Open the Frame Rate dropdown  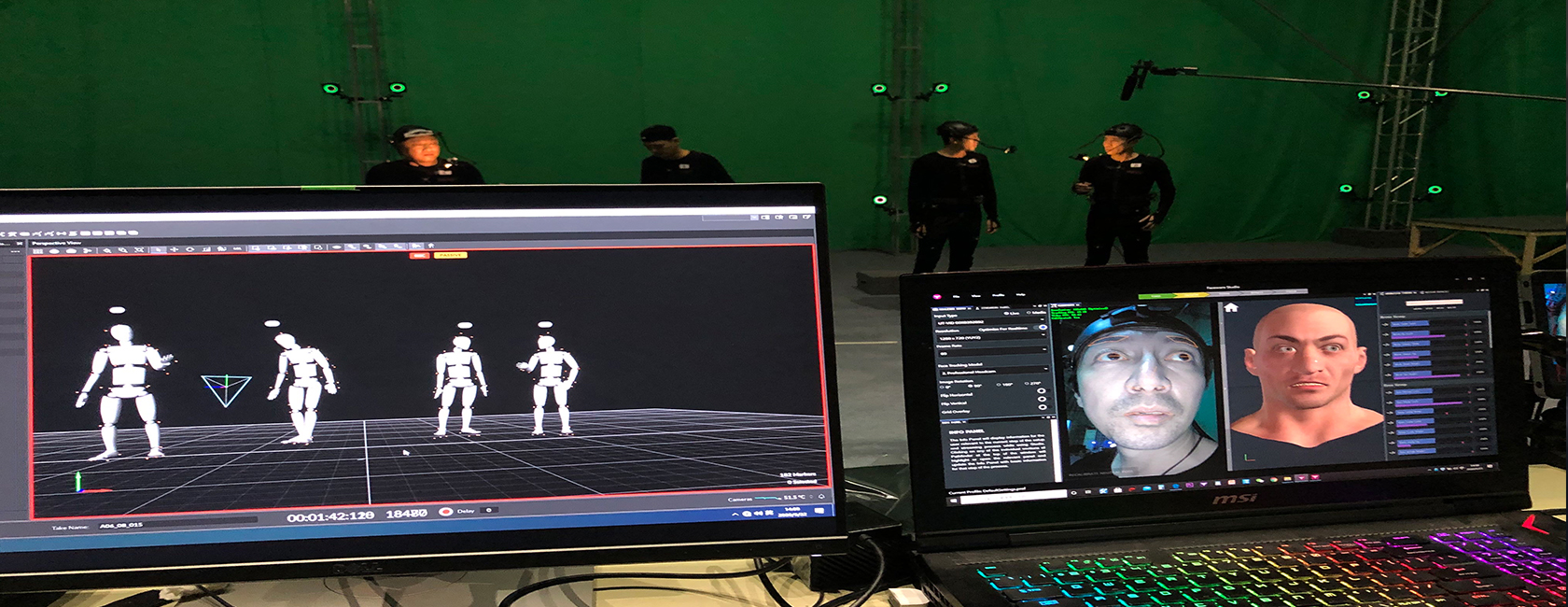[991, 353]
